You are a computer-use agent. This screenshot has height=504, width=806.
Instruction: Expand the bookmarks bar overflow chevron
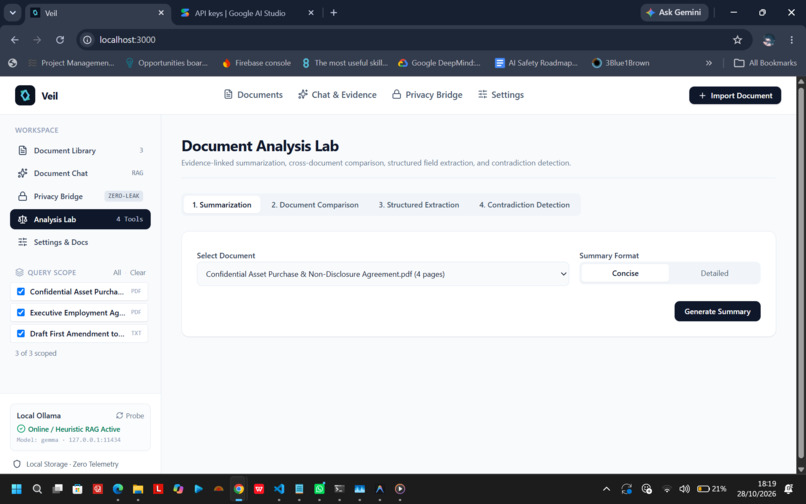(x=709, y=63)
